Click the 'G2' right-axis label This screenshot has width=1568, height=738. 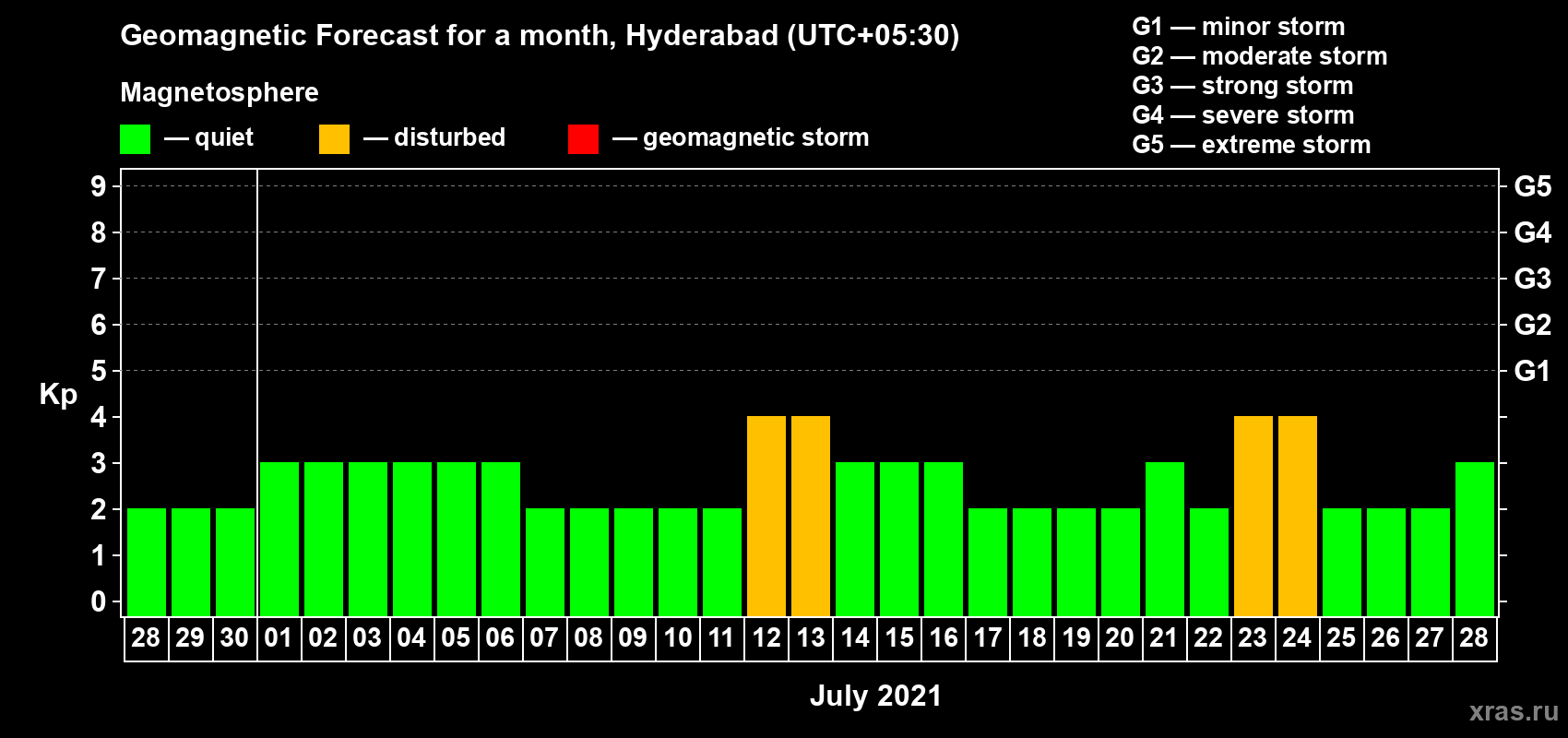(1532, 325)
